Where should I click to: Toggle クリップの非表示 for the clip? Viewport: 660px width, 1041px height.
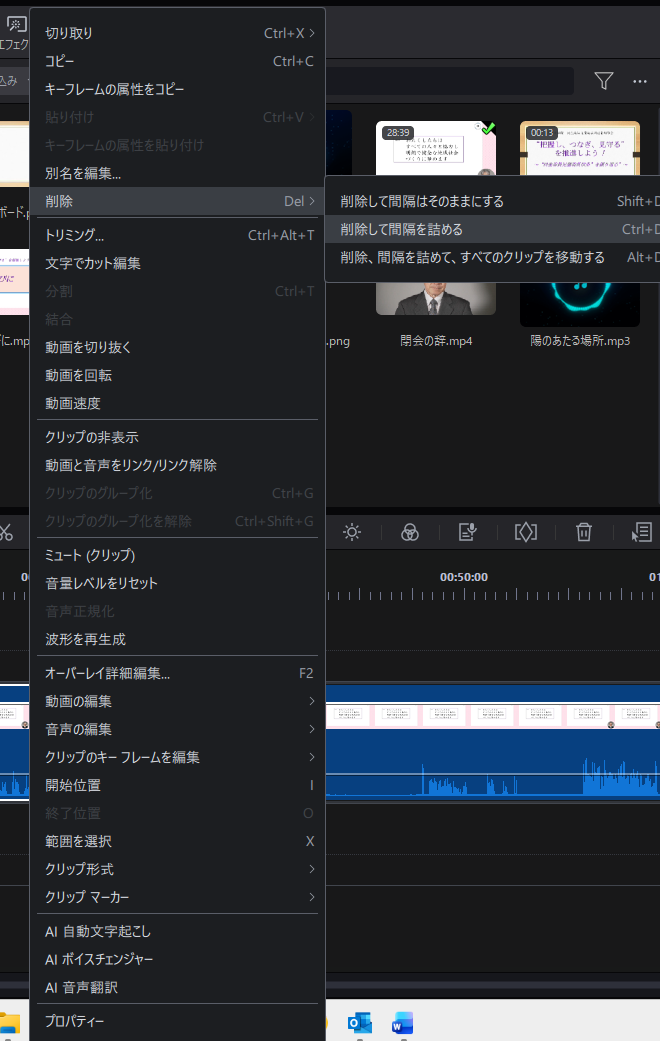(x=92, y=437)
